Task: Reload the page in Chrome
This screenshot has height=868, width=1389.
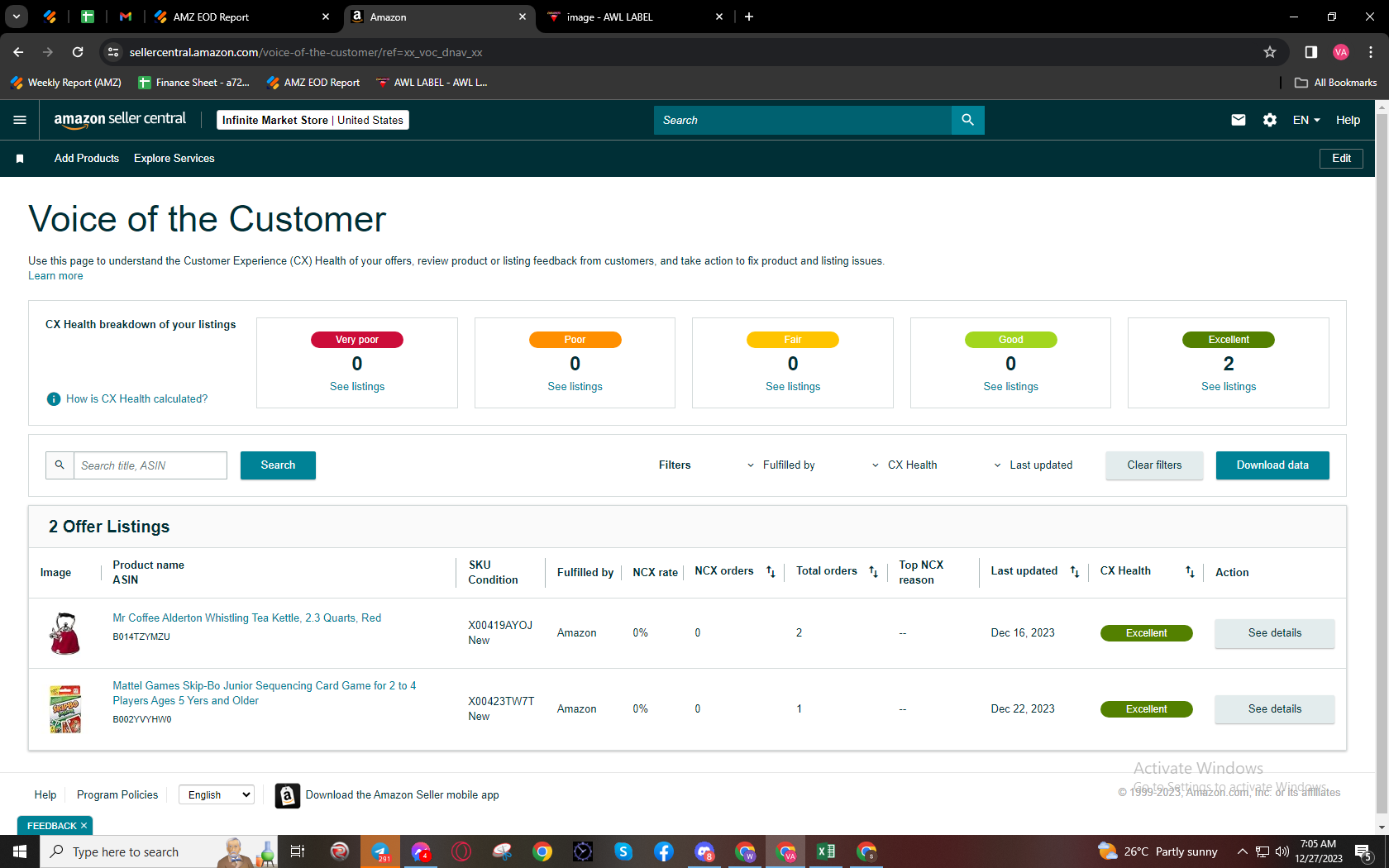Action: click(x=78, y=52)
